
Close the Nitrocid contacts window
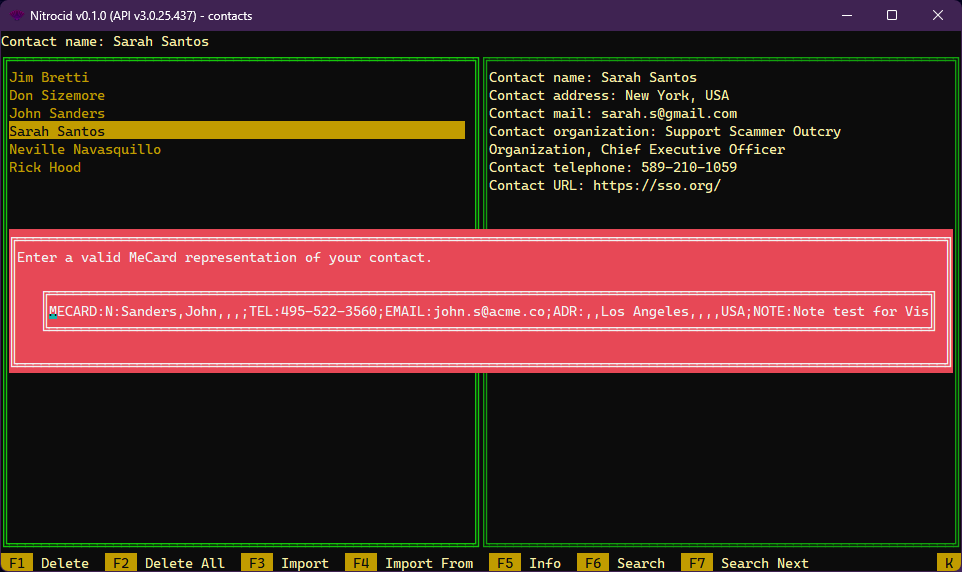pyautogui.click(x=938, y=16)
